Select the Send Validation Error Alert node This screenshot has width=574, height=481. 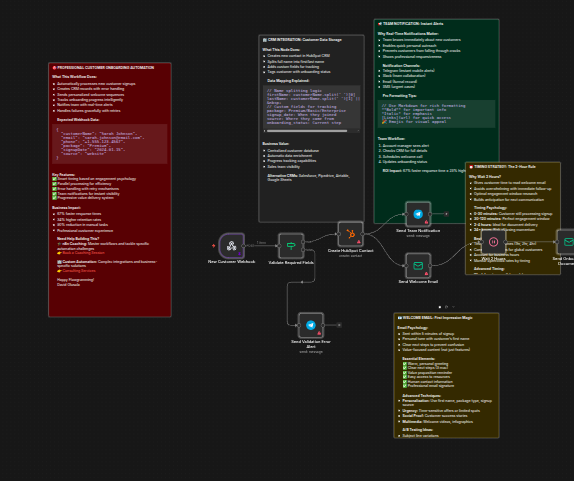tap(311, 325)
